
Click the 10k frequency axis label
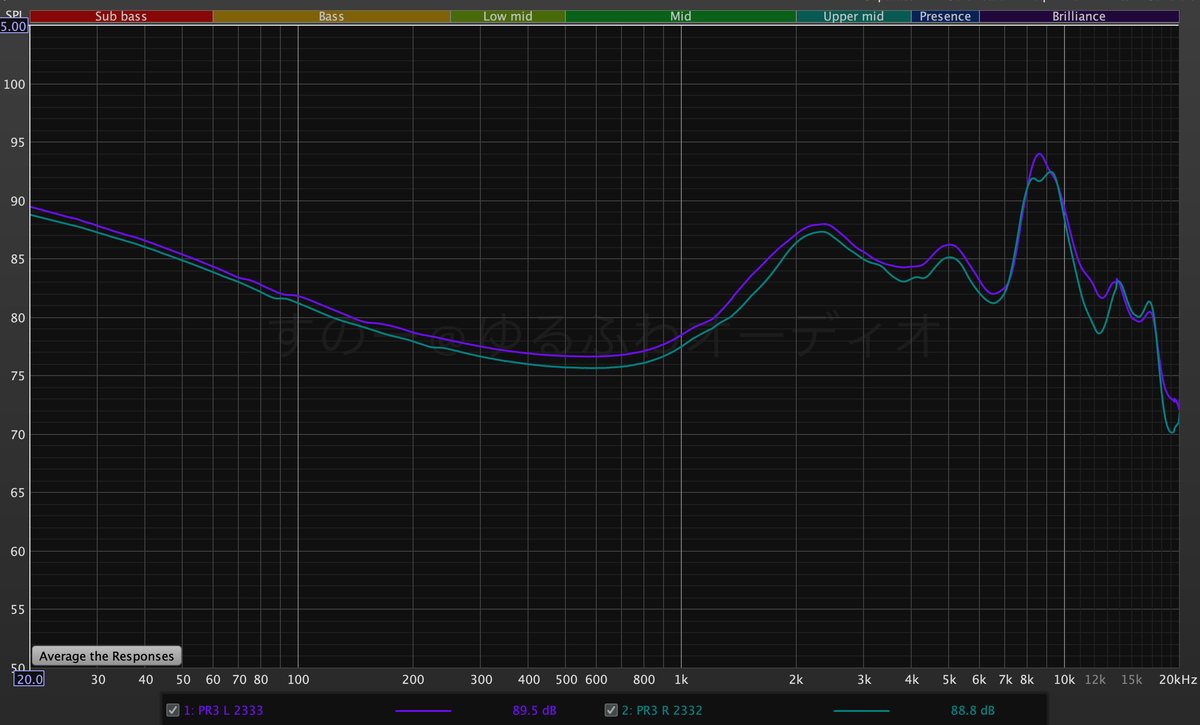pos(1065,680)
